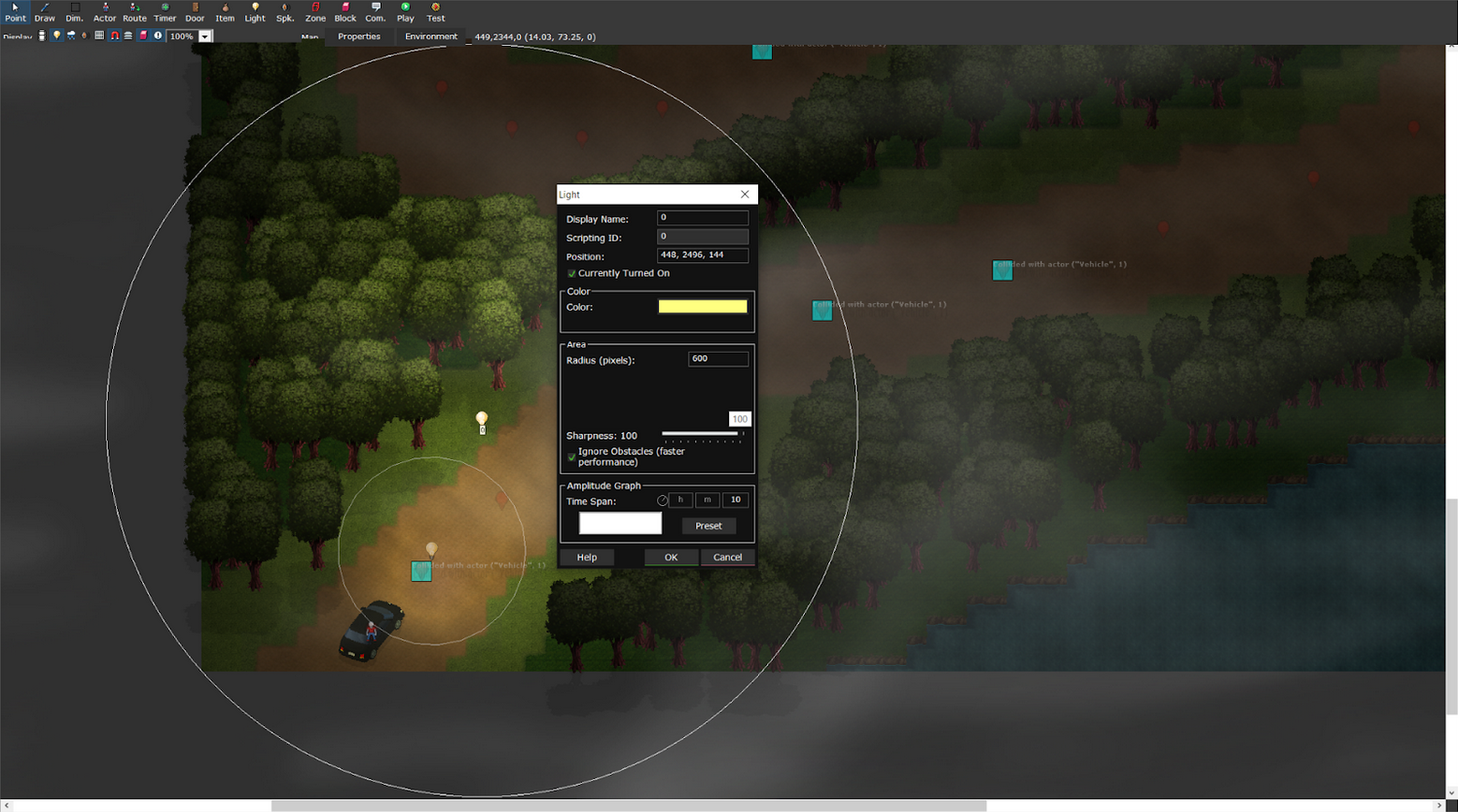Toggle speaker display icon in Display bar
1458x812 pixels.
pos(84,36)
